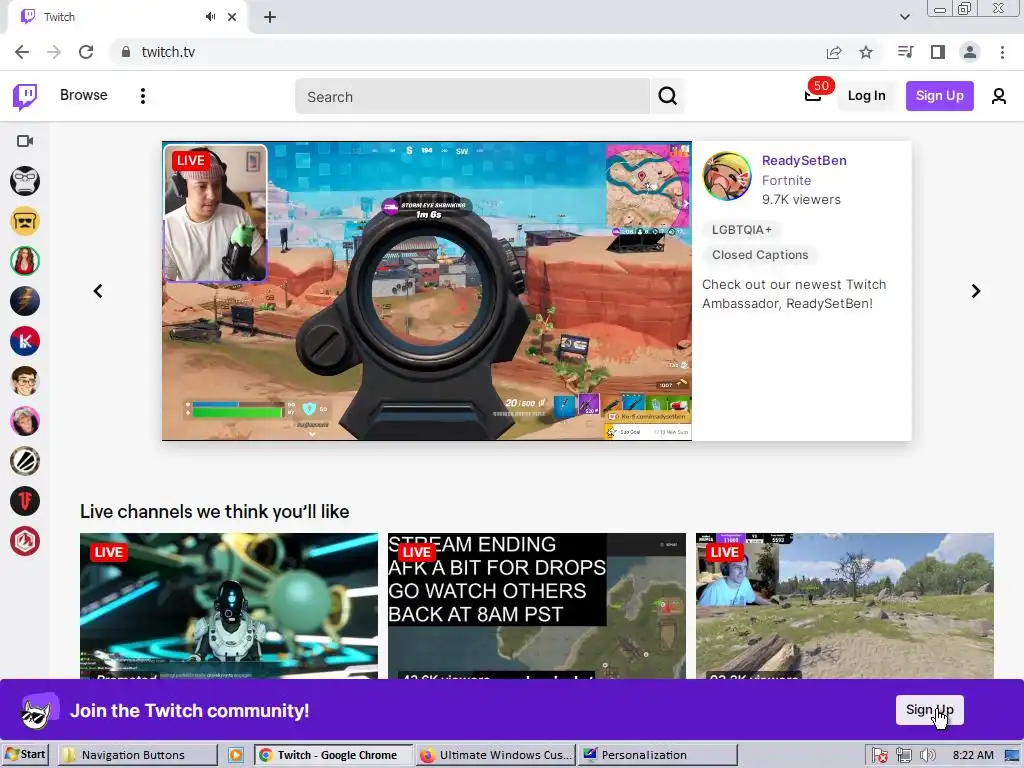Image resolution: width=1024 pixels, height=768 pixels.
Task: Open ReadySetBen's profile avatar
Action: (727, 176)
